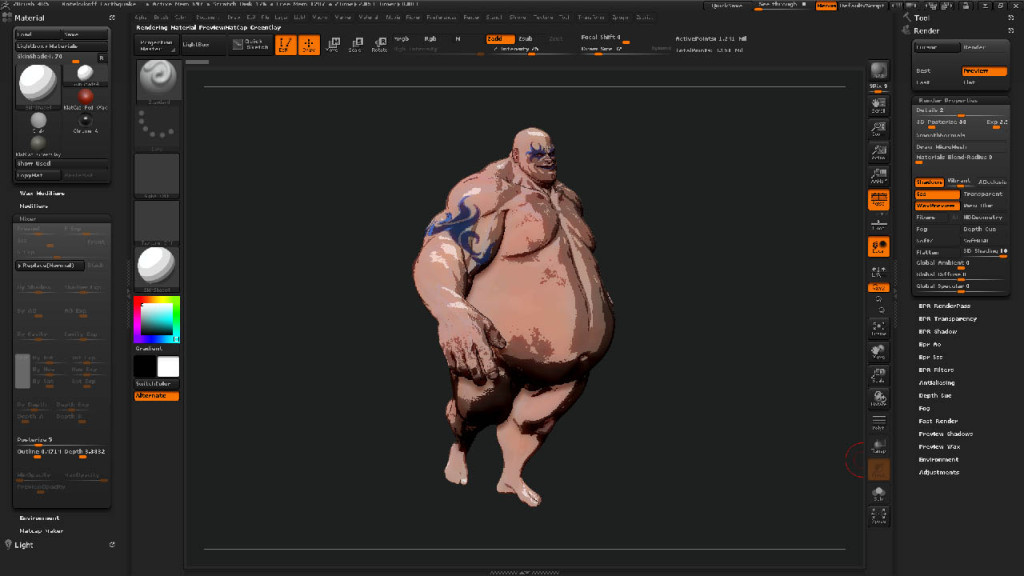Enable the Preview render mode
Screen dimensions: 1024x576
coord(984,71)
